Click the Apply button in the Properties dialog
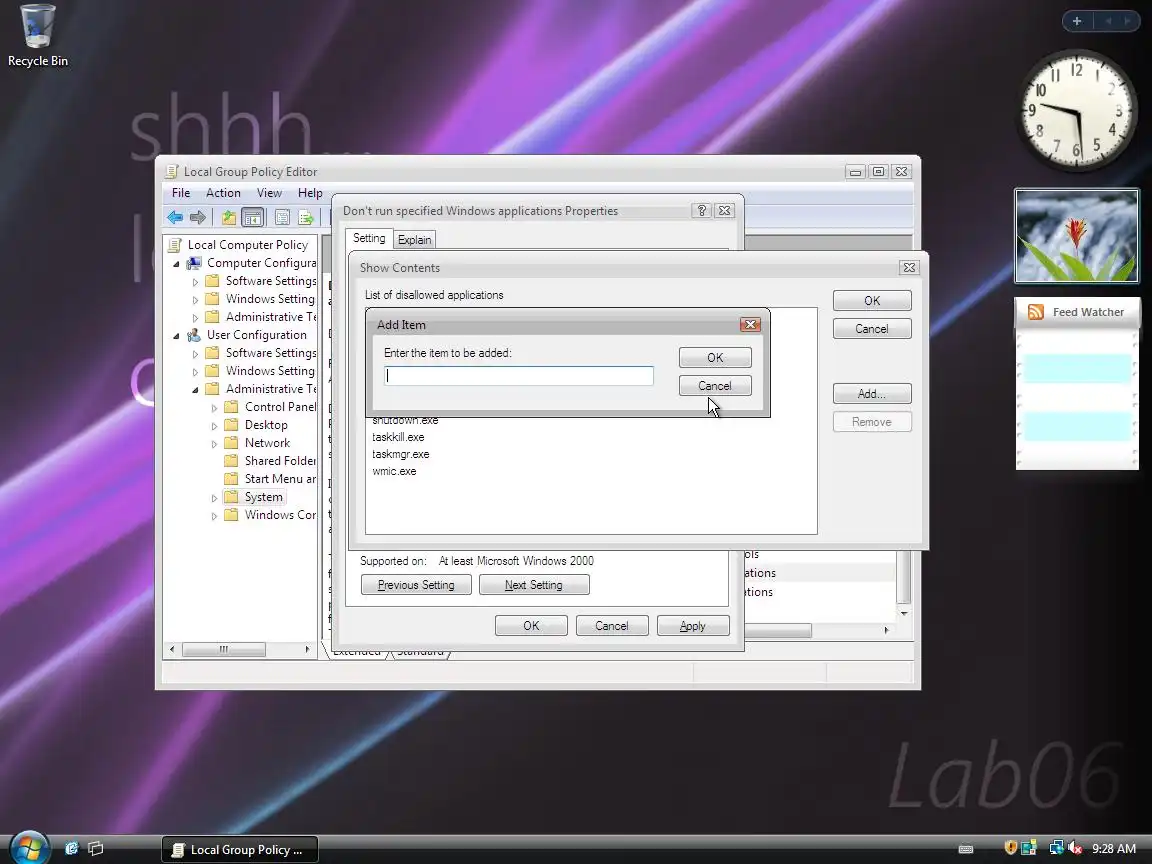1152x864 pixels. click(693, 626)
